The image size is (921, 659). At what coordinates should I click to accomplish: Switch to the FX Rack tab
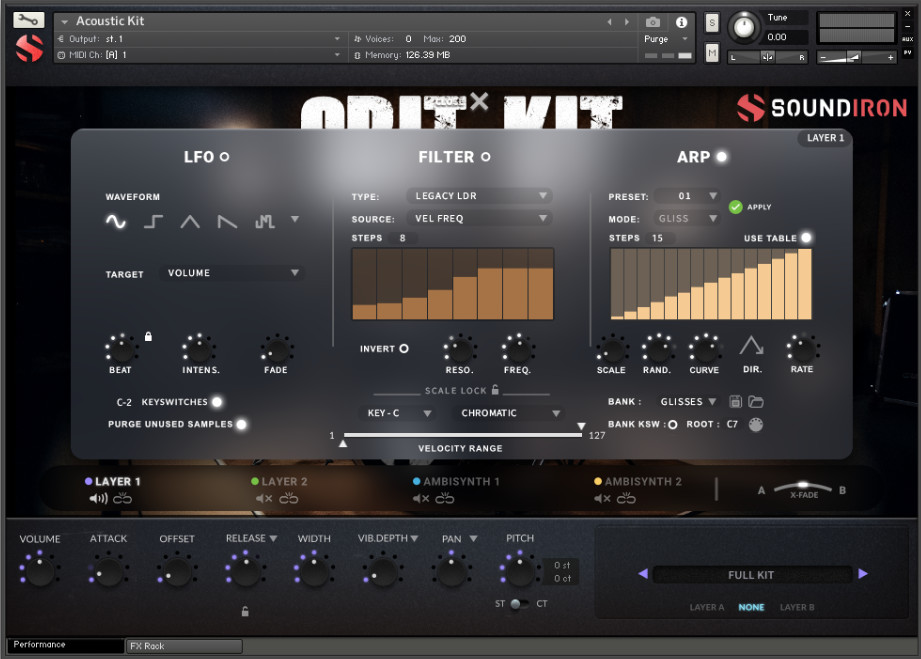[184, 646]
